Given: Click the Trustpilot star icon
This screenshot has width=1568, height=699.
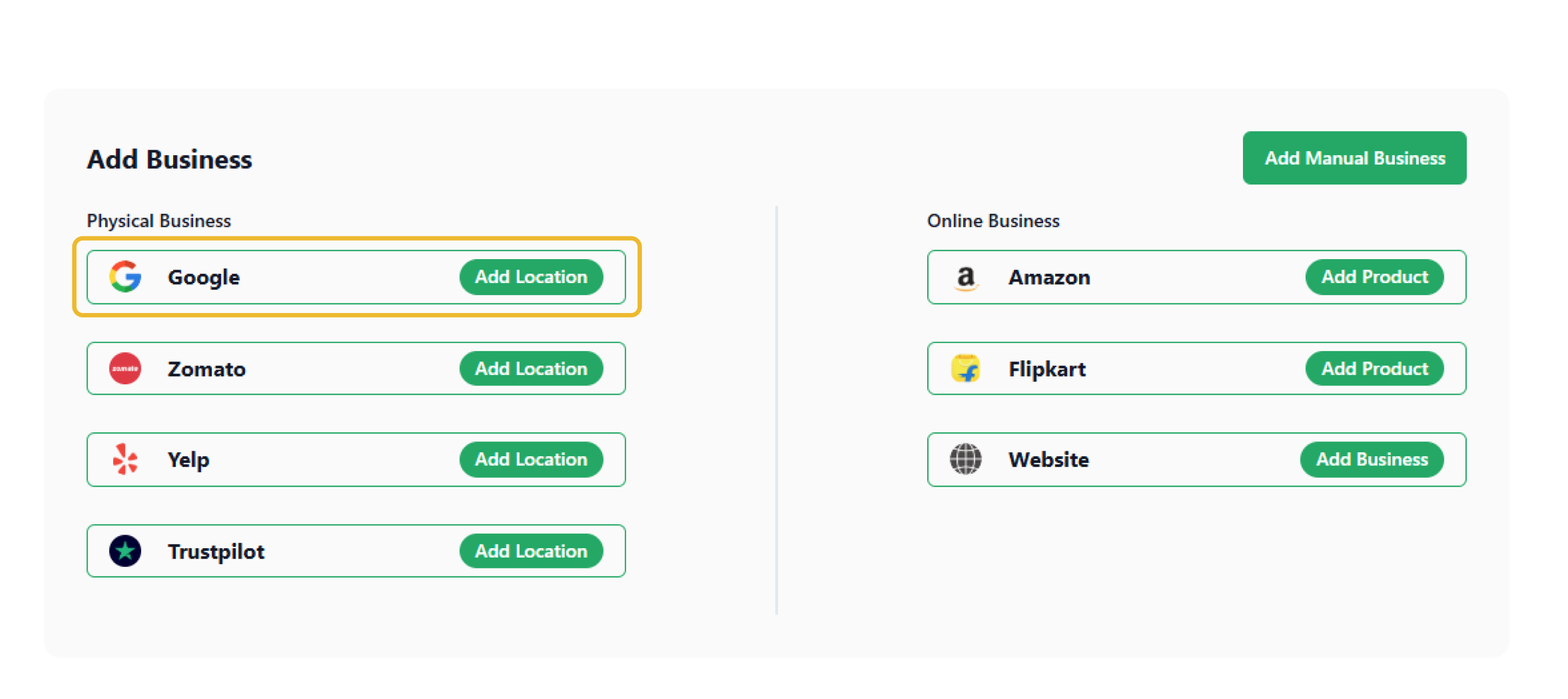Looking at the screenshot, I should [x=125, y=551].
